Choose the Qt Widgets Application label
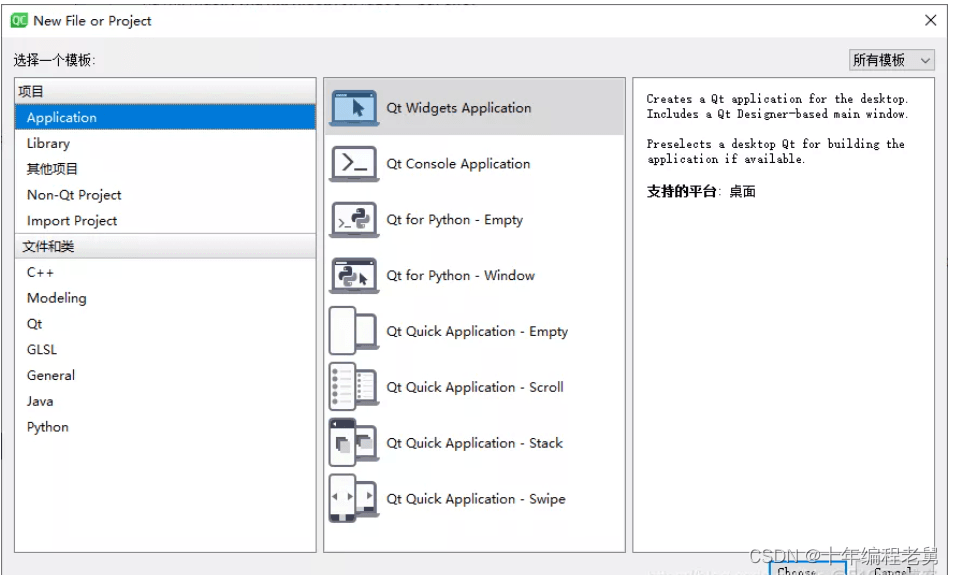953x575 pixels. [459, 108]
